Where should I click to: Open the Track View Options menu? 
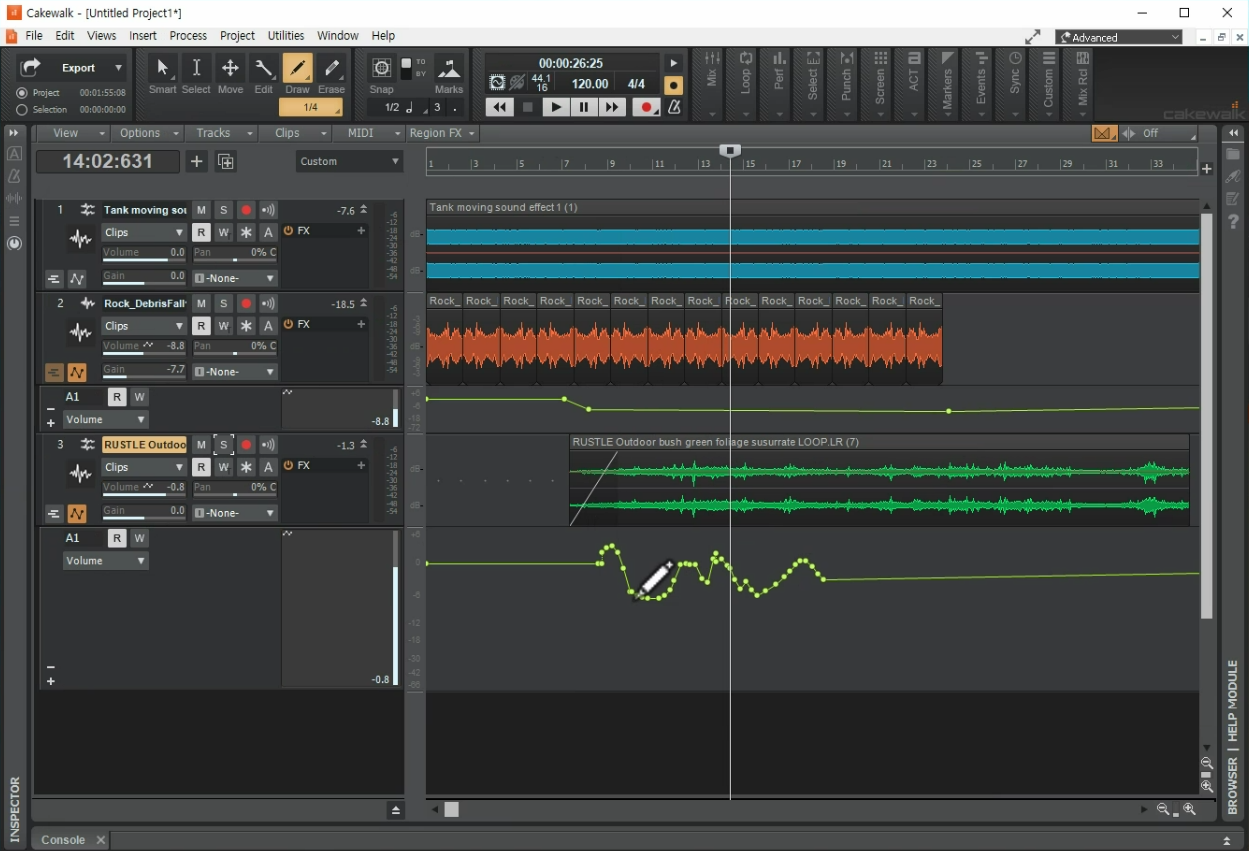point(147,133)
